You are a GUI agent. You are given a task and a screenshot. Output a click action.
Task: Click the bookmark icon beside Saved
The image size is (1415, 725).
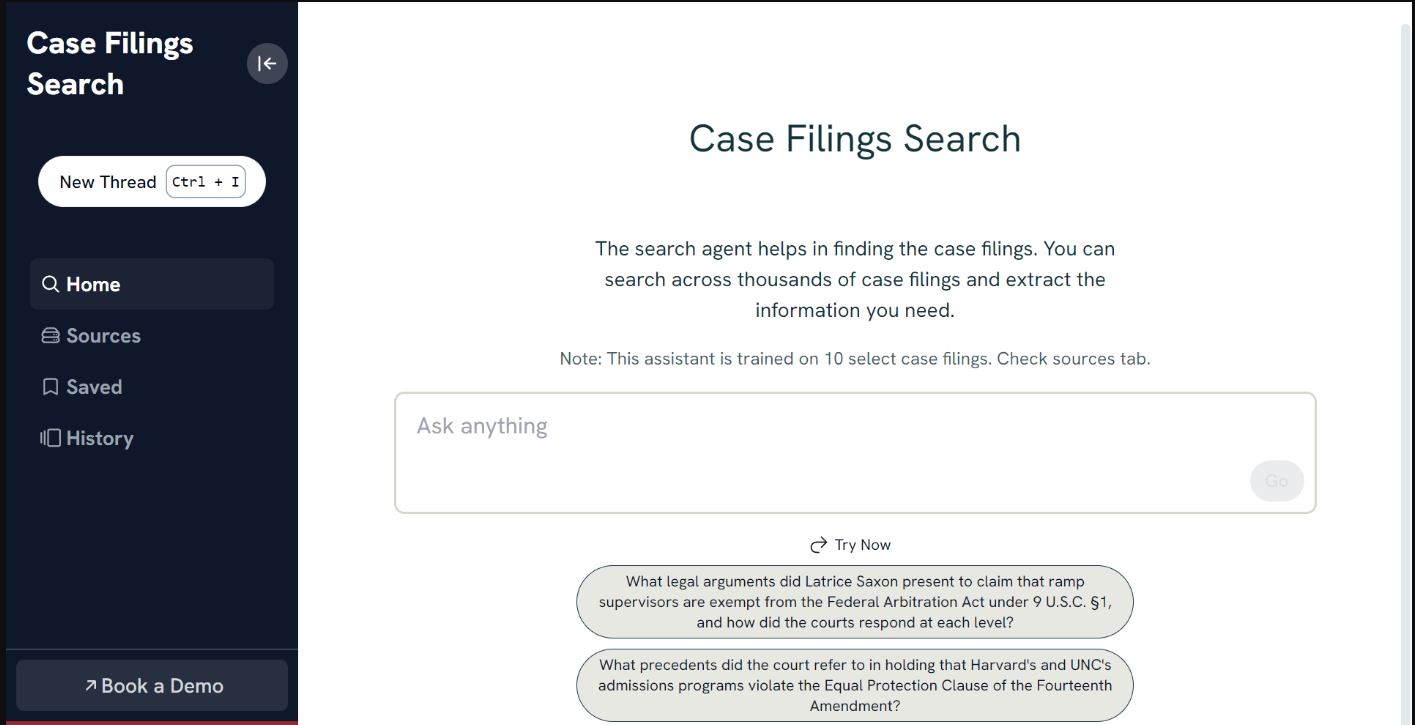[50, 387]
